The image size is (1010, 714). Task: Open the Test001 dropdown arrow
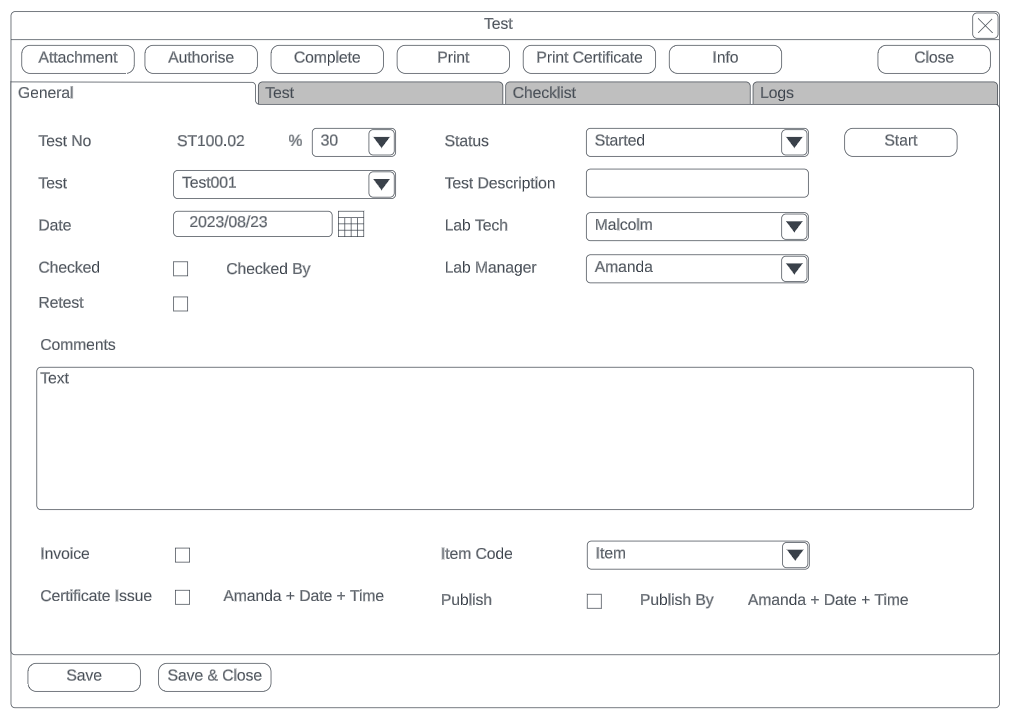point(382,184)
